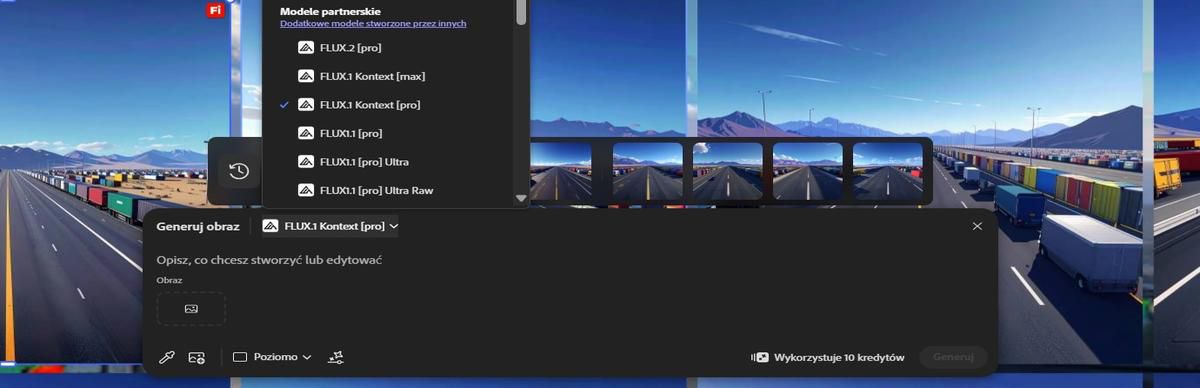
Task: Focus the prompt field Opisz, co chcesz stworzyć
Action: (570, 260)
